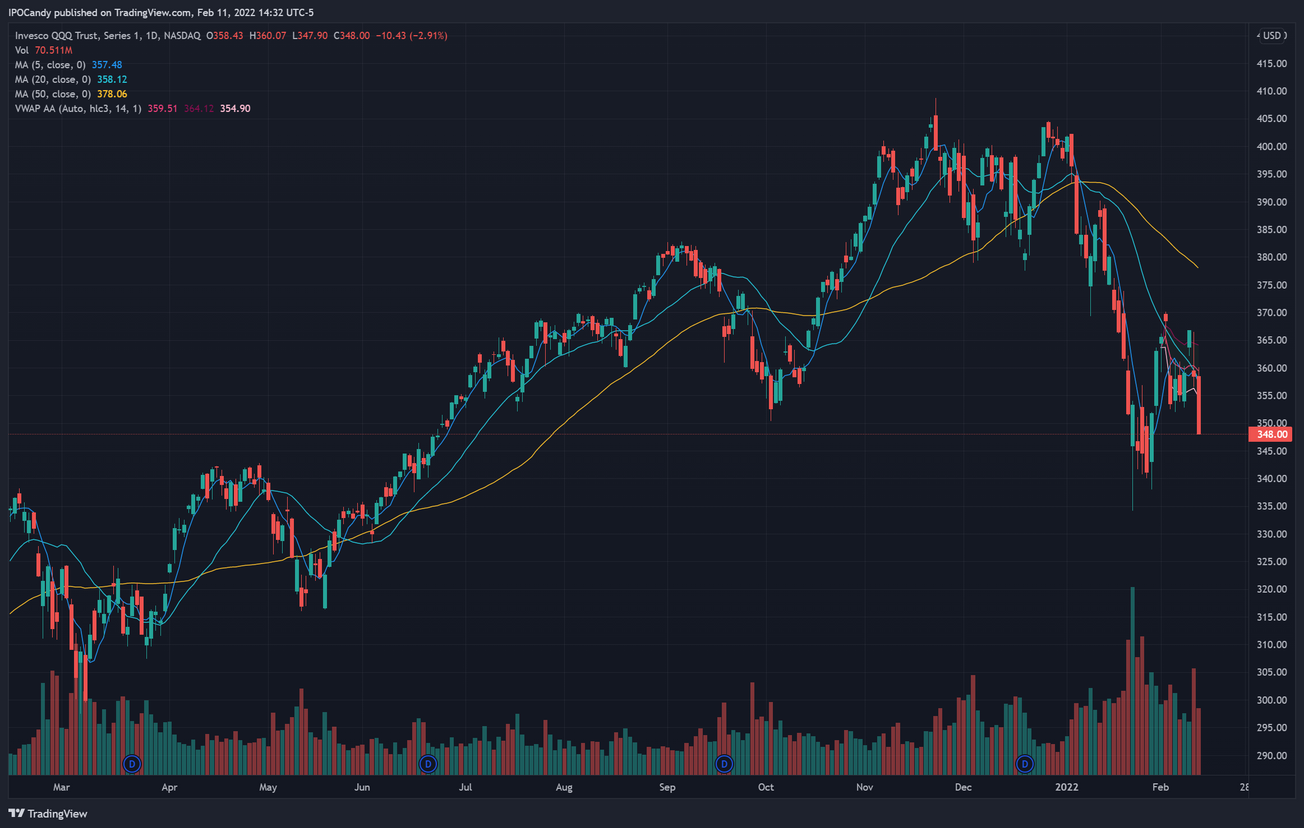The width and height of the screenshot is (1304, 828).
Task: Click the Feb label on the time axis
Action: tap(1159, 788)
